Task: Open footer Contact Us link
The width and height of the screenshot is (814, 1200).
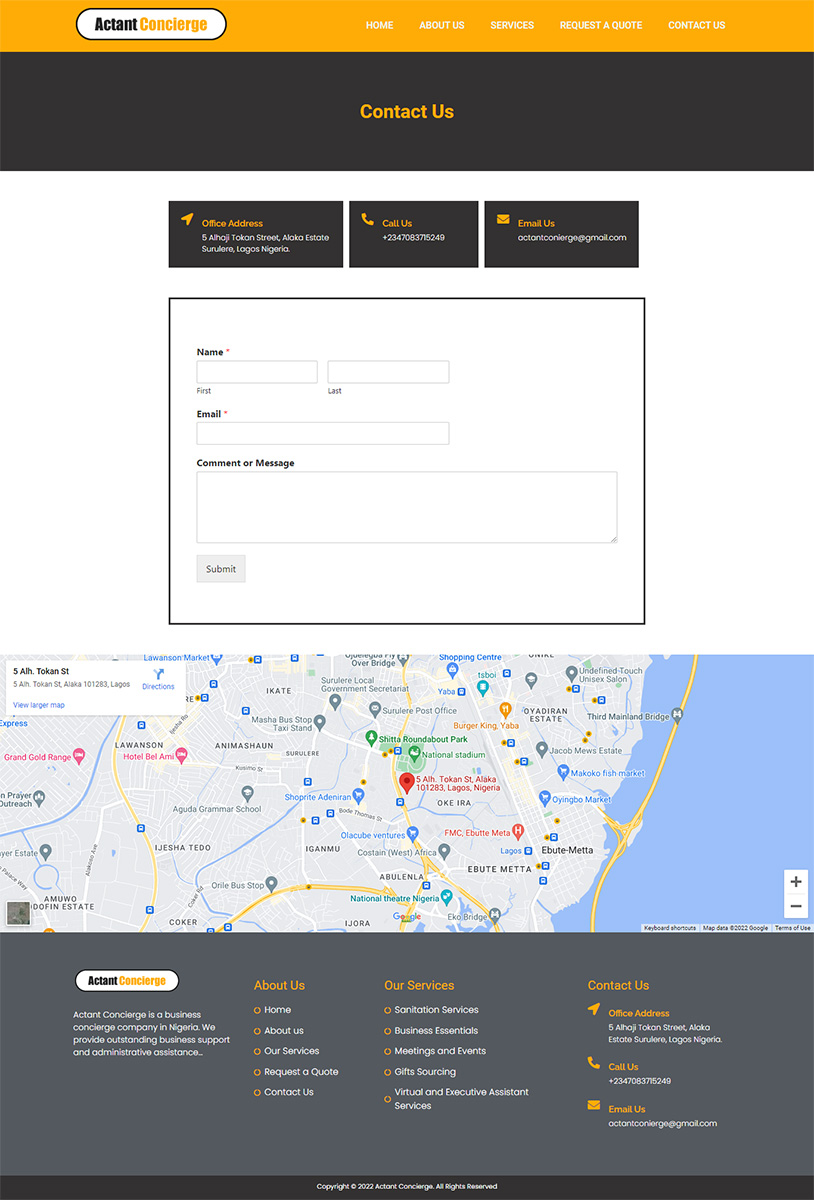Action: click(x=289, y=1092)
